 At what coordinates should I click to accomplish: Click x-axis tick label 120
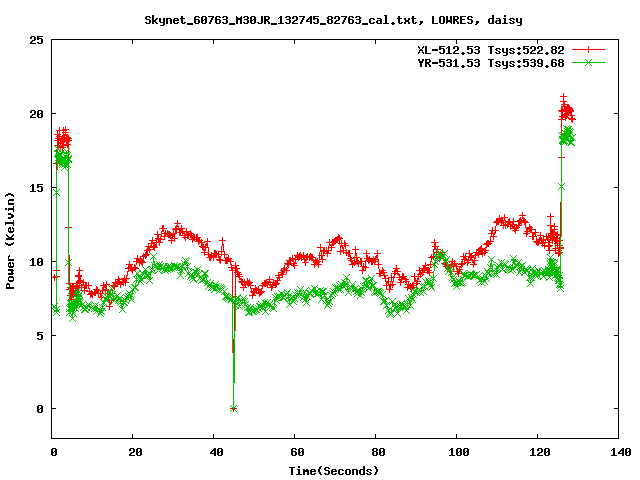(540, 452)
